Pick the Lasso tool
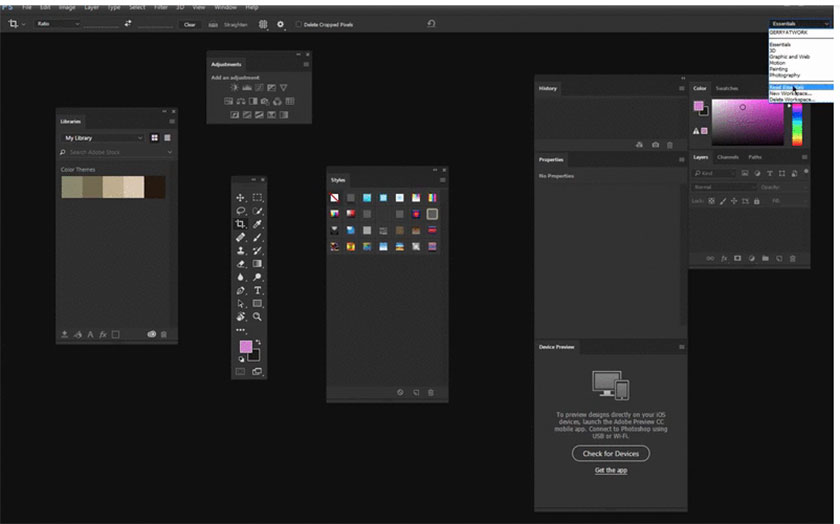This screenshot has width=840, height=524. coord(241,212)
